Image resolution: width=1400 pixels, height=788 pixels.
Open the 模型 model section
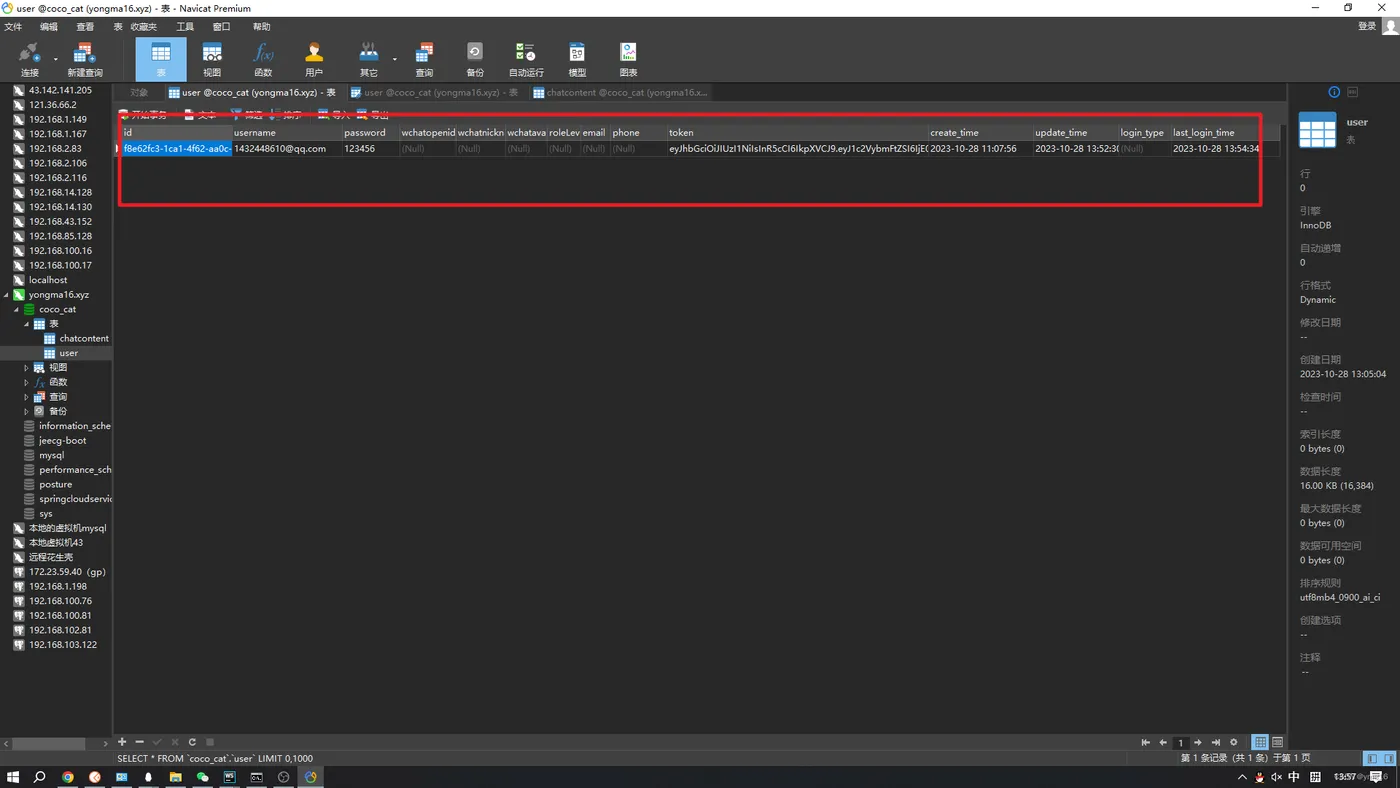tap(577, 59)
